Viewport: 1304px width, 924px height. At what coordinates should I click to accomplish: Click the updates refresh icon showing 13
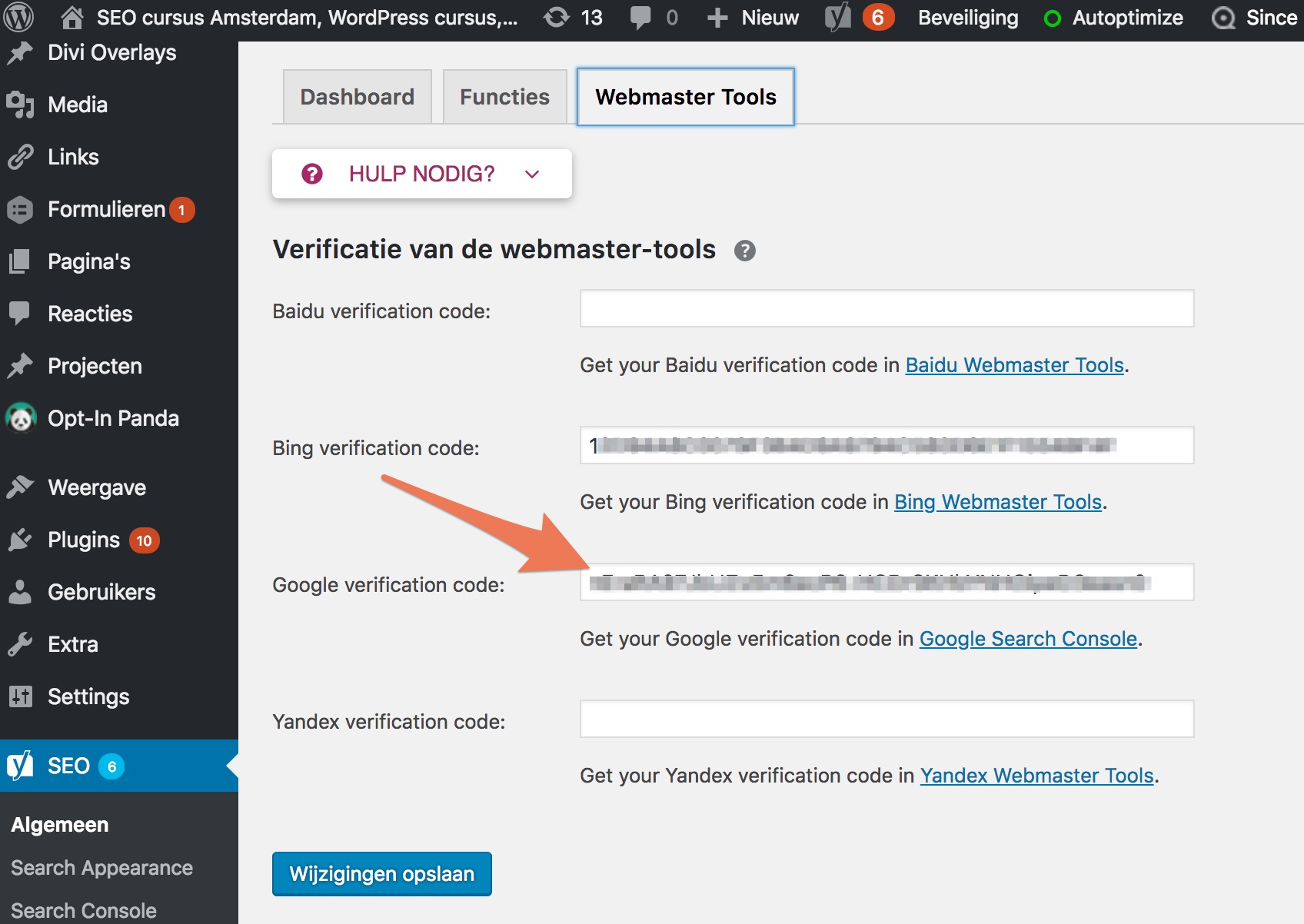557,18
